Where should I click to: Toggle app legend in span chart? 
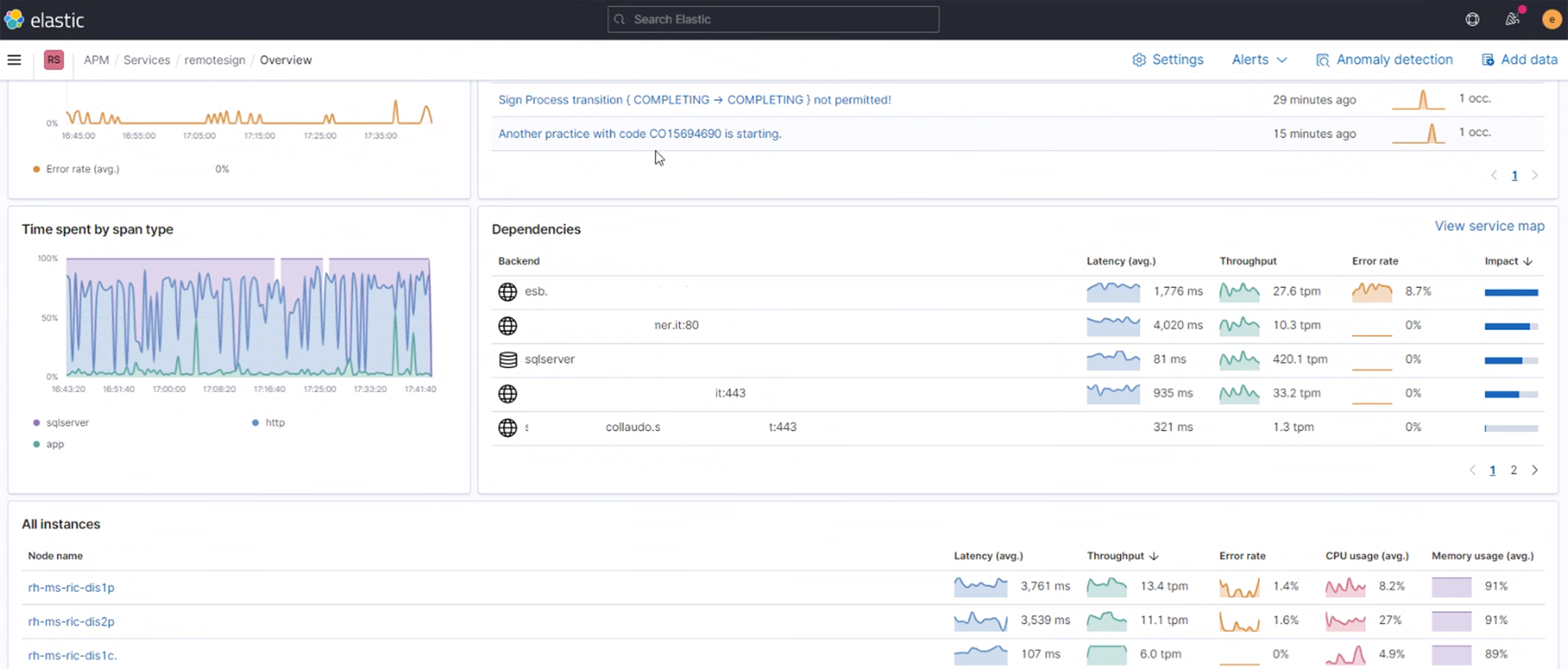[x=48, y=445]
